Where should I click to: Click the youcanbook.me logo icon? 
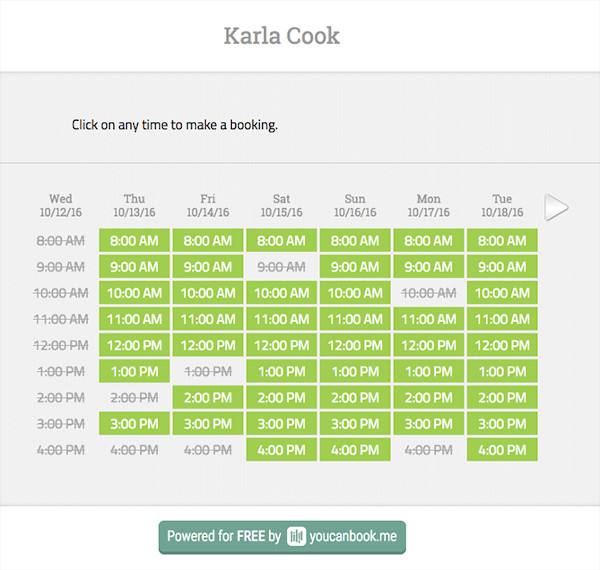tap(296, 536)
